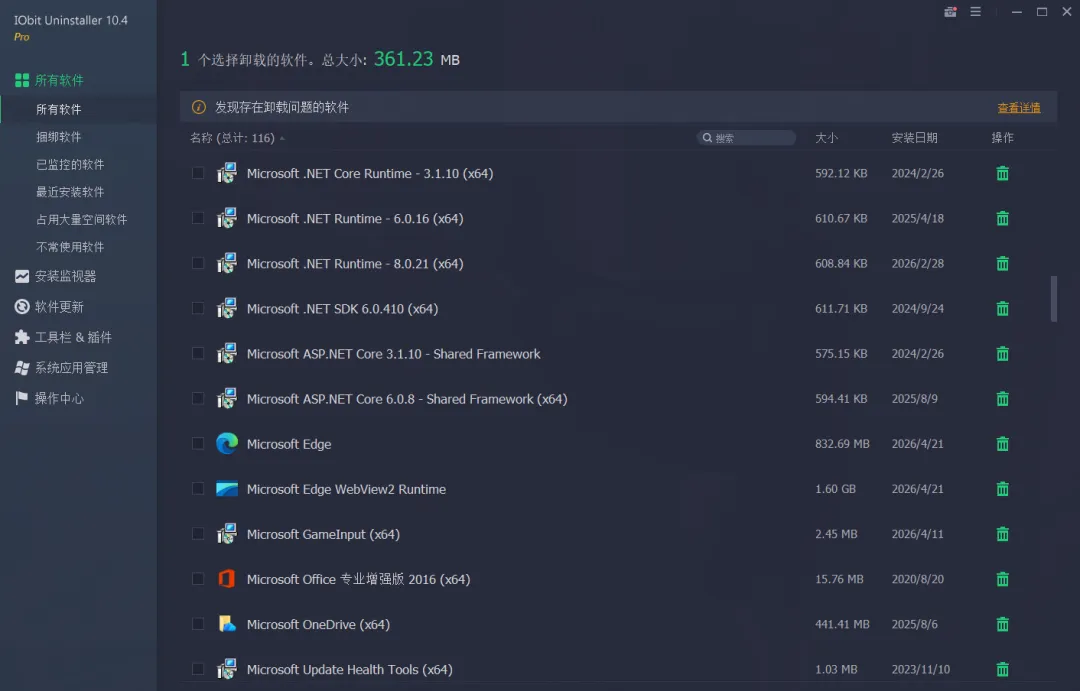
Task: Open 捆绑软件 category
Action: (59, 137)
